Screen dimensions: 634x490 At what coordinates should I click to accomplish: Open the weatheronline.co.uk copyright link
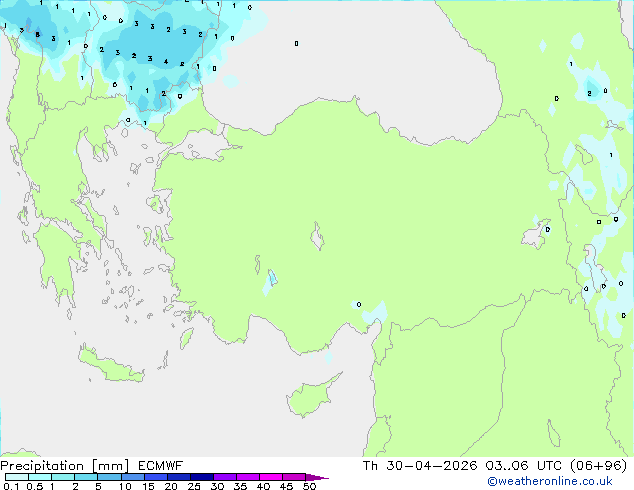(550, 481)
